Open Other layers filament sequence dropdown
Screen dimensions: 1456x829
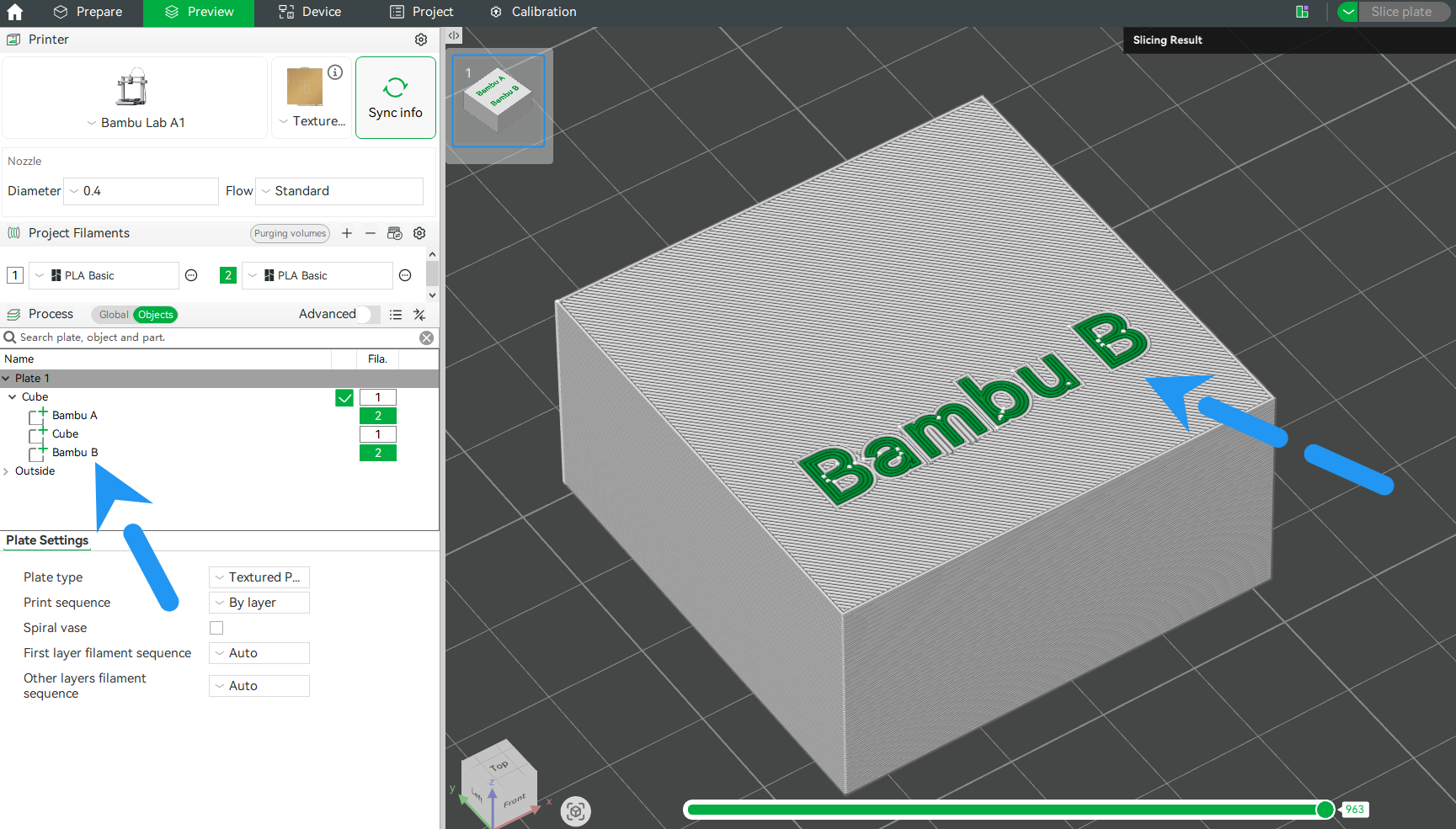(x=259, y=686)
